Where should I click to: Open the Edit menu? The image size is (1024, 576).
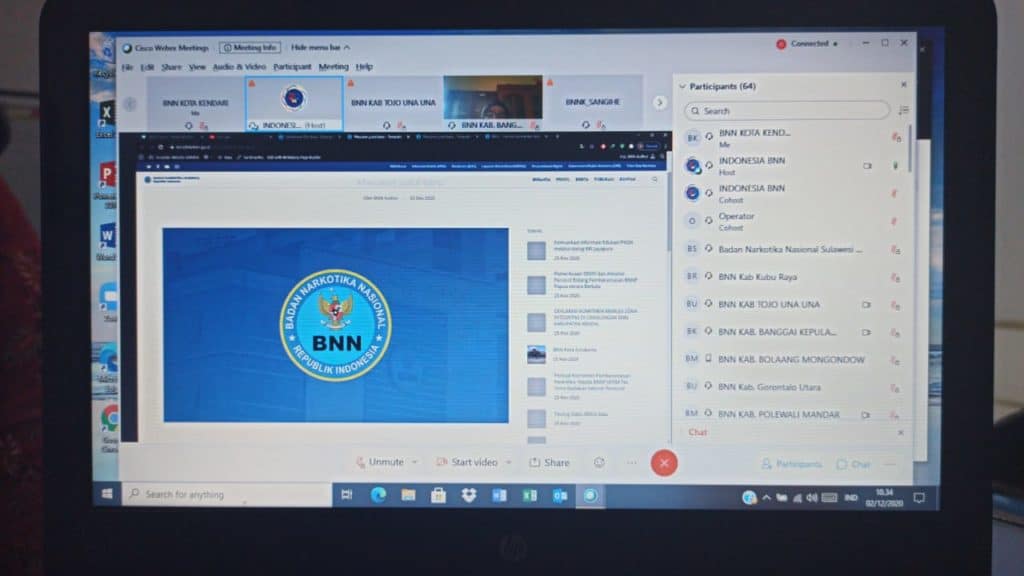tap(148, 67)
